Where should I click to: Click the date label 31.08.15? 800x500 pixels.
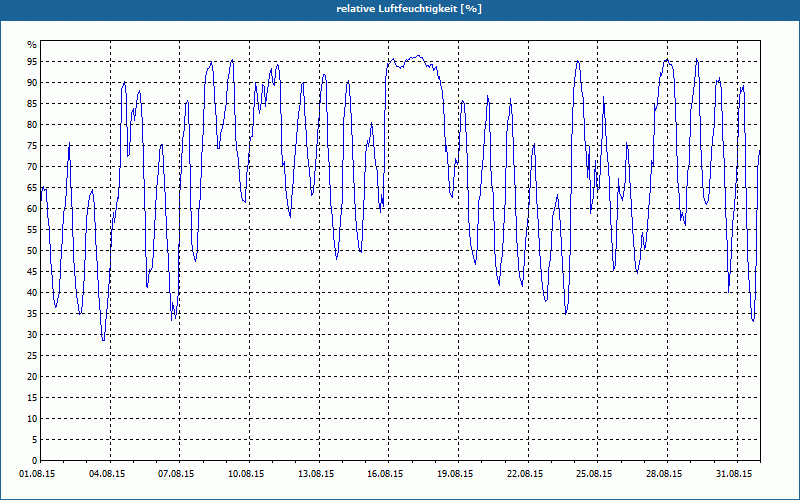pyautogui.click(x=734, y=474)
